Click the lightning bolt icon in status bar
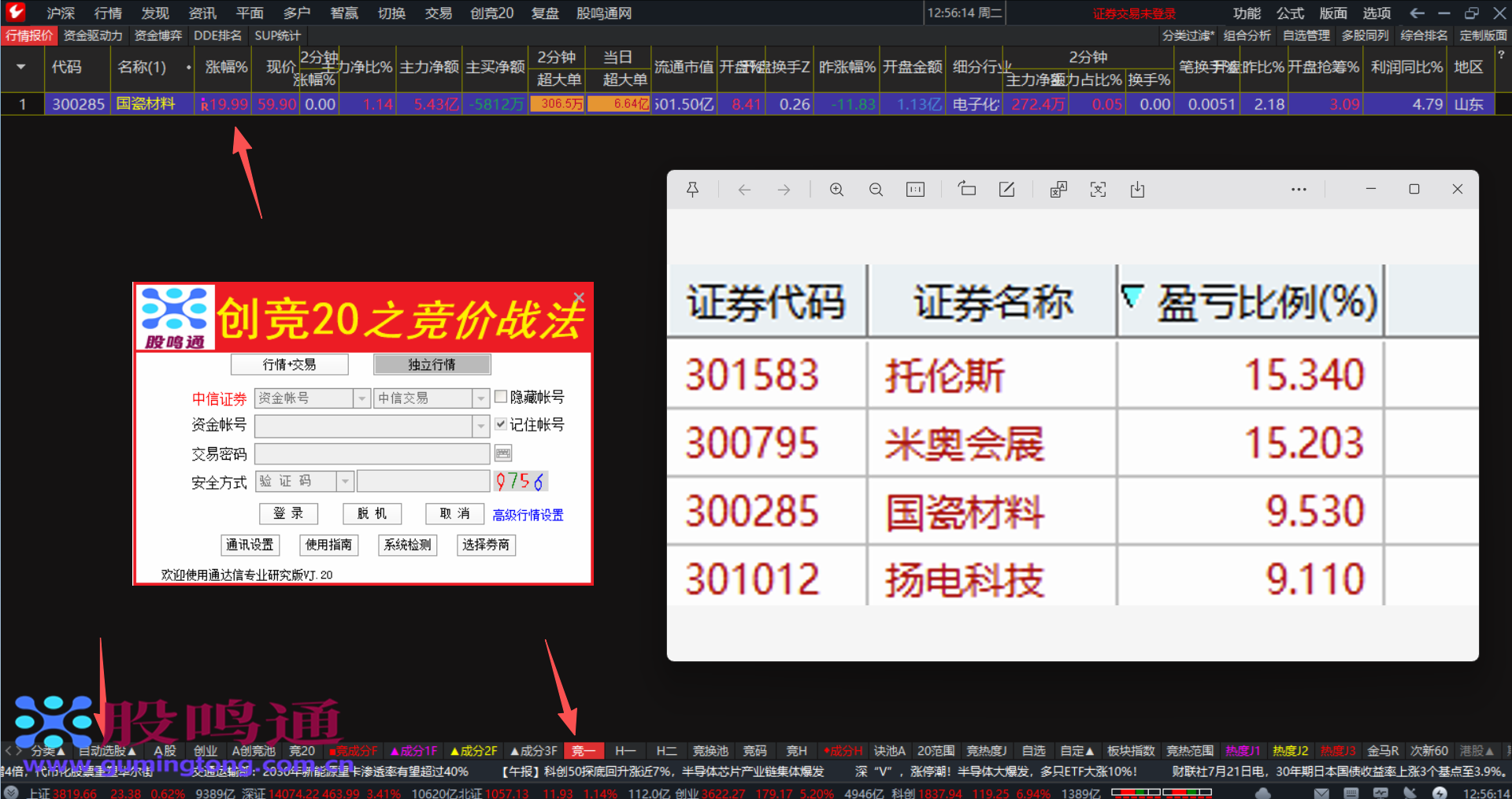1512x799 pixels. (1440, 793)
